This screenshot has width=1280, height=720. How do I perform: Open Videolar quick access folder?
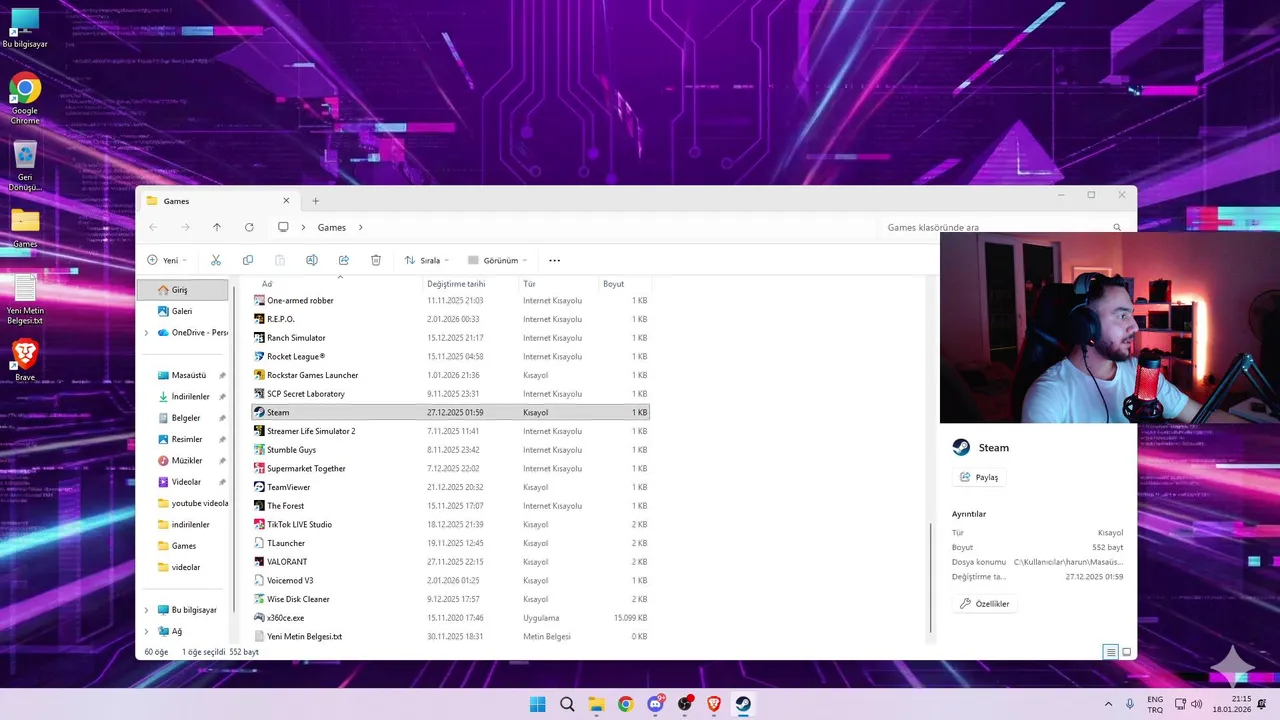pyautogui.click(x=186, y=482)
